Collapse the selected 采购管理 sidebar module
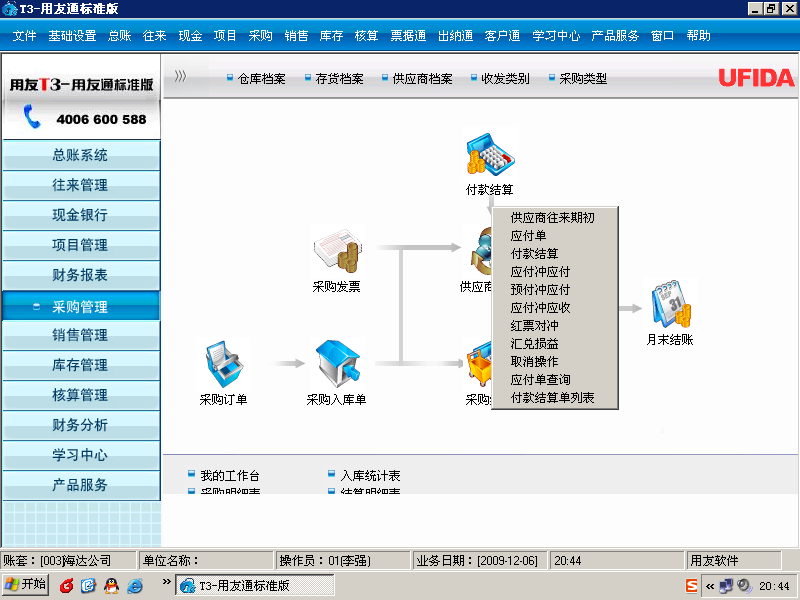Screen dimensions: 800x600 tap(81, 306)
